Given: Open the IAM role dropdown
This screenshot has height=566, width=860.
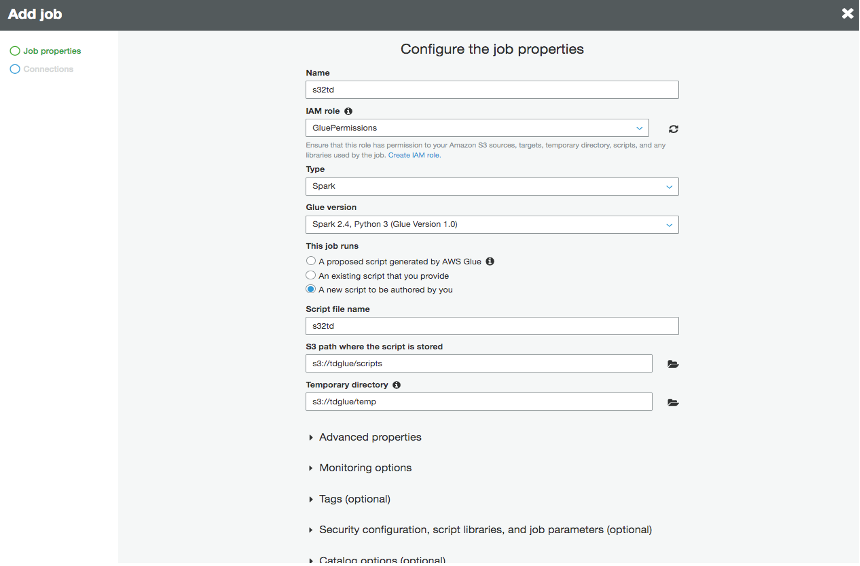Looking at the screenshot, I should tap(476, 128).
